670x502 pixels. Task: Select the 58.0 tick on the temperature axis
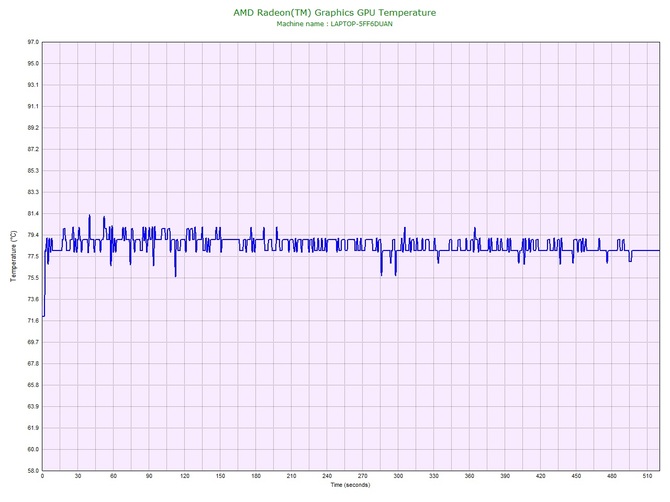coord(32,470)
